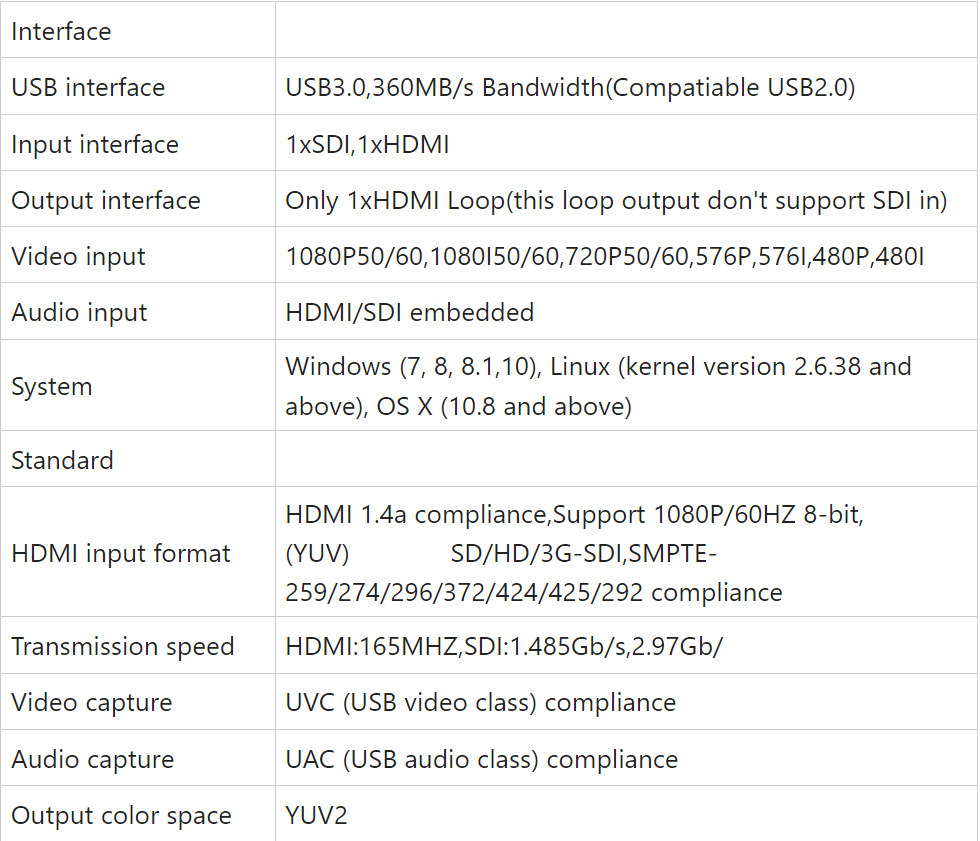
Task: Click the "Standard" section header cell
Action: click(62, 460)
